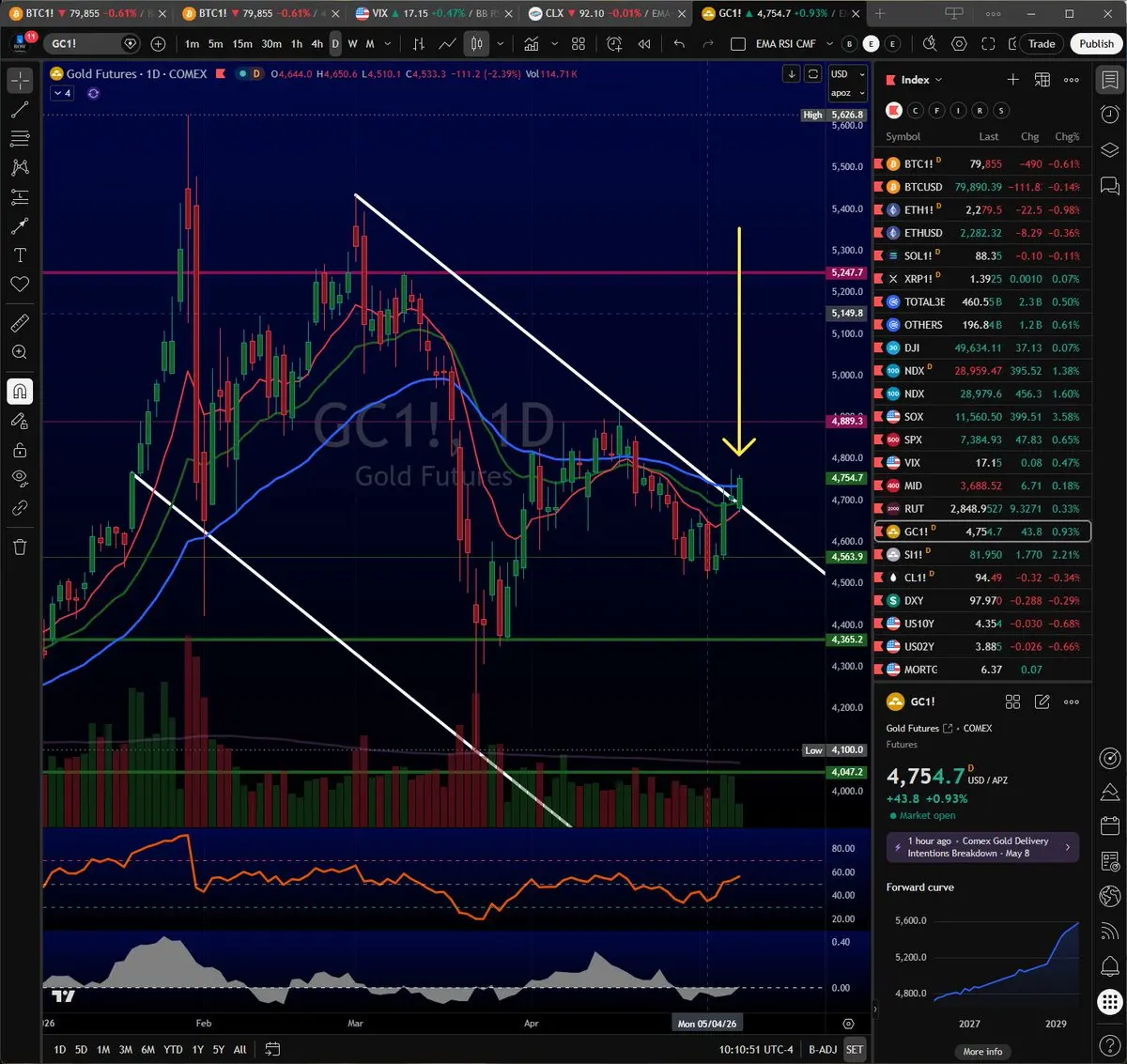Viewport: 1127px width, 1064px height.
Task: Open the SET session button
Action: (855, 1049)
